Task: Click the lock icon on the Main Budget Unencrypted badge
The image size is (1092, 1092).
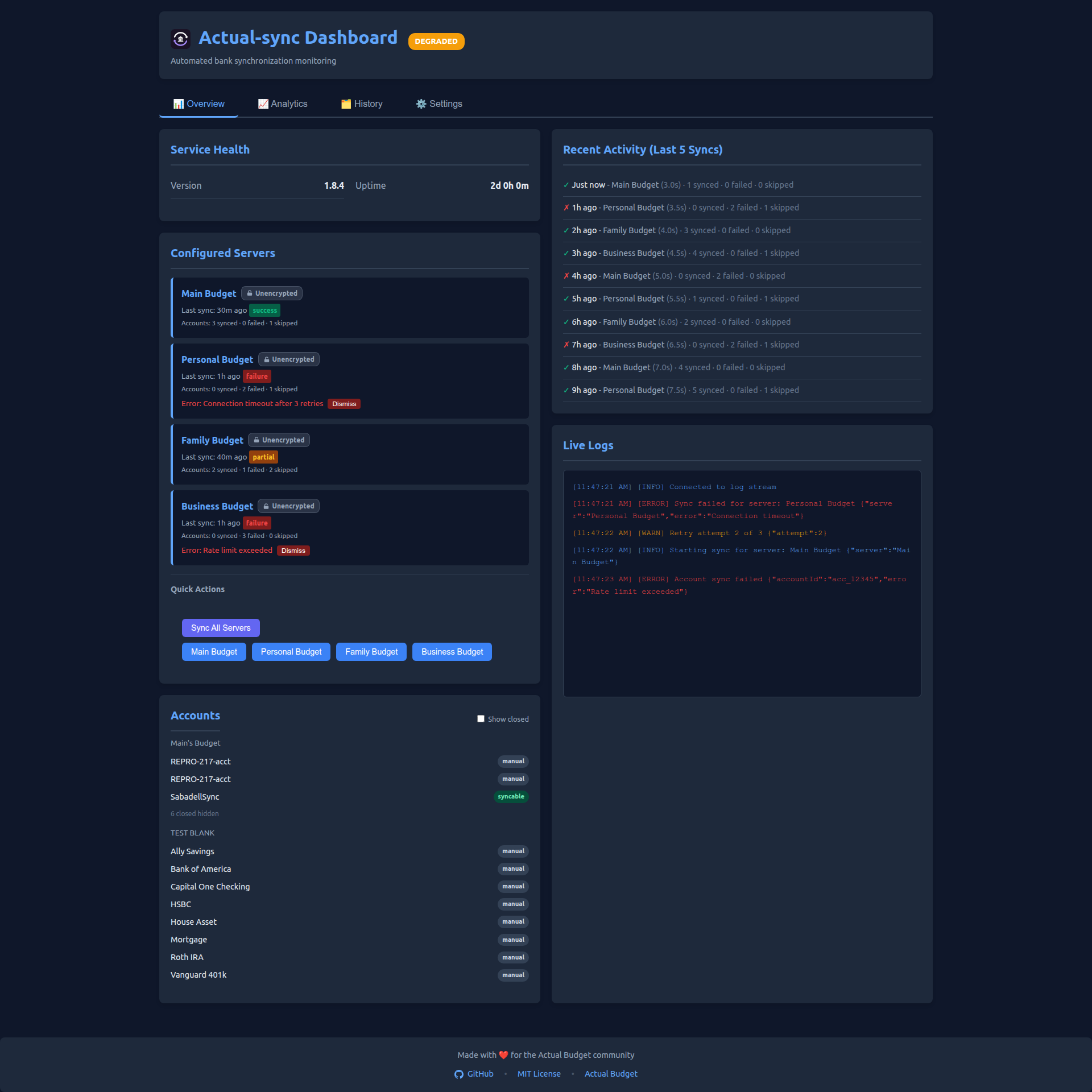Action: [x=250, y=293]
